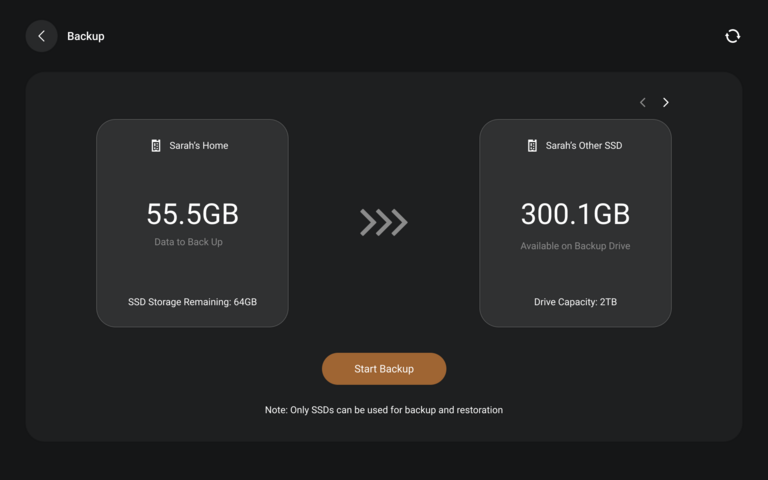Click the Data to Back Up caption
Screen dimensions: 768x480
pos(189,242)
